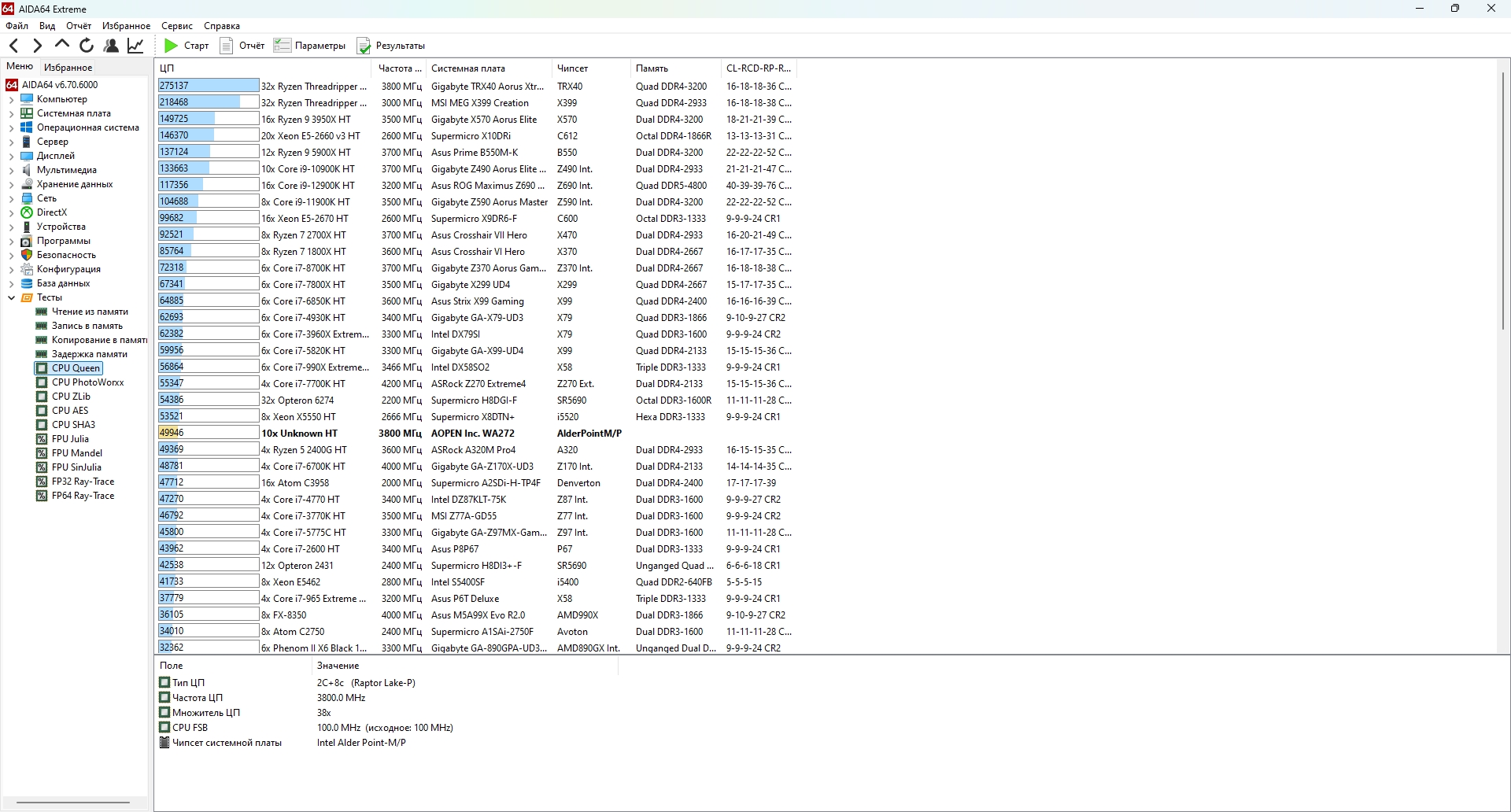1511x812 pixels.
Task: Select the FPU Mandel benchmark
Action: 77,453
